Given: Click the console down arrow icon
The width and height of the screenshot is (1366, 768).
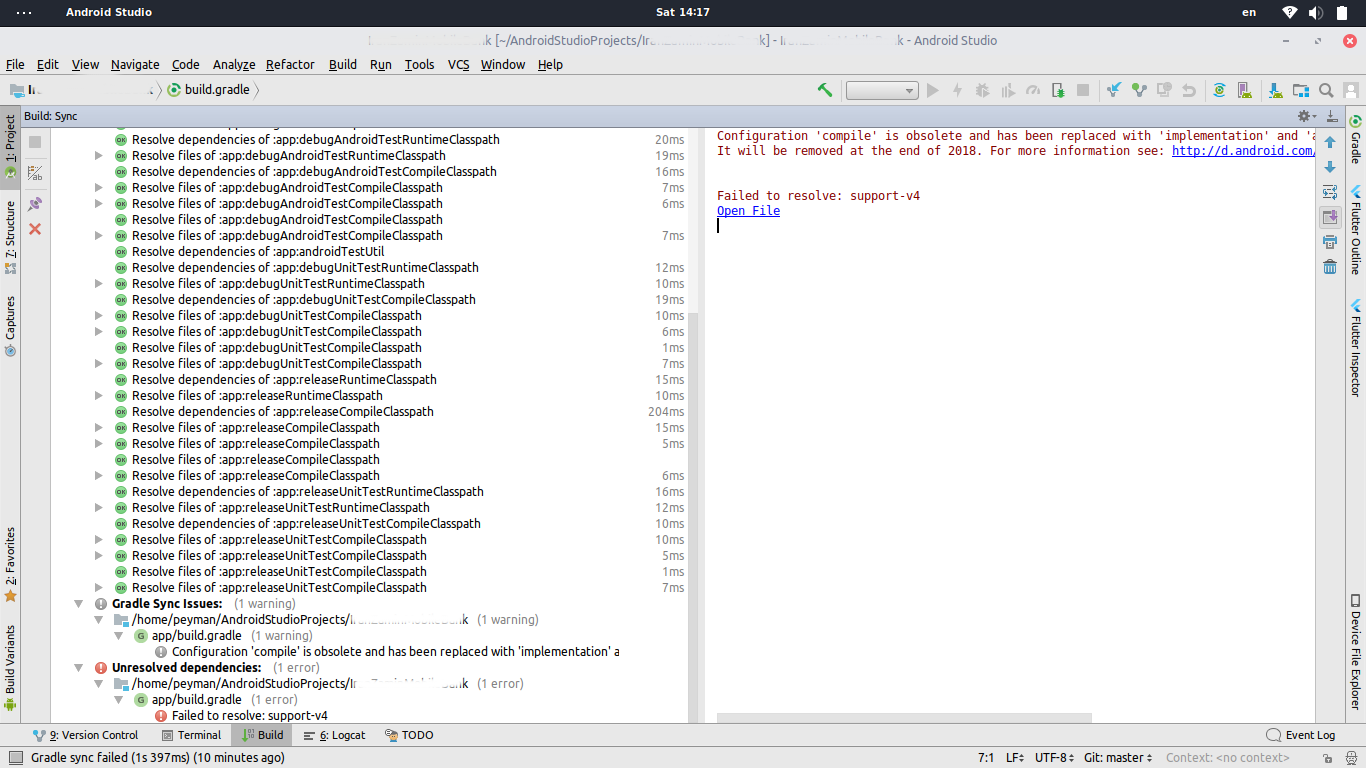Looking at the screenshot, I should pos(1330,167).
